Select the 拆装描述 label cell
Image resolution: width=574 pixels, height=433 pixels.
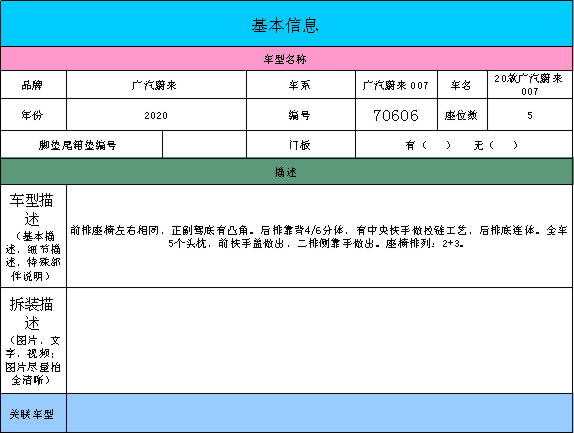(x=33, y=340)
